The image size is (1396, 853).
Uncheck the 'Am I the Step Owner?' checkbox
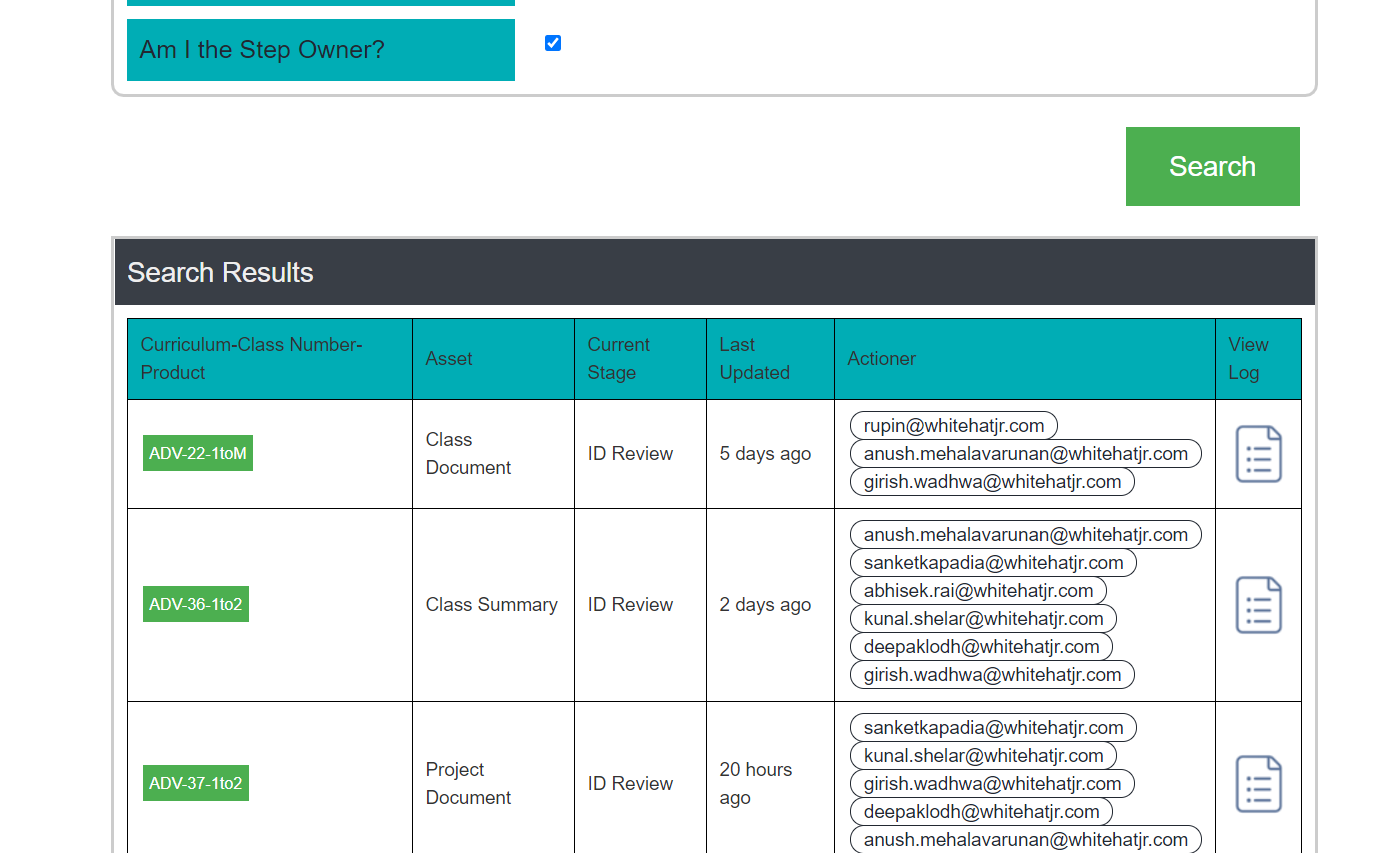click(x=553, y=43)
